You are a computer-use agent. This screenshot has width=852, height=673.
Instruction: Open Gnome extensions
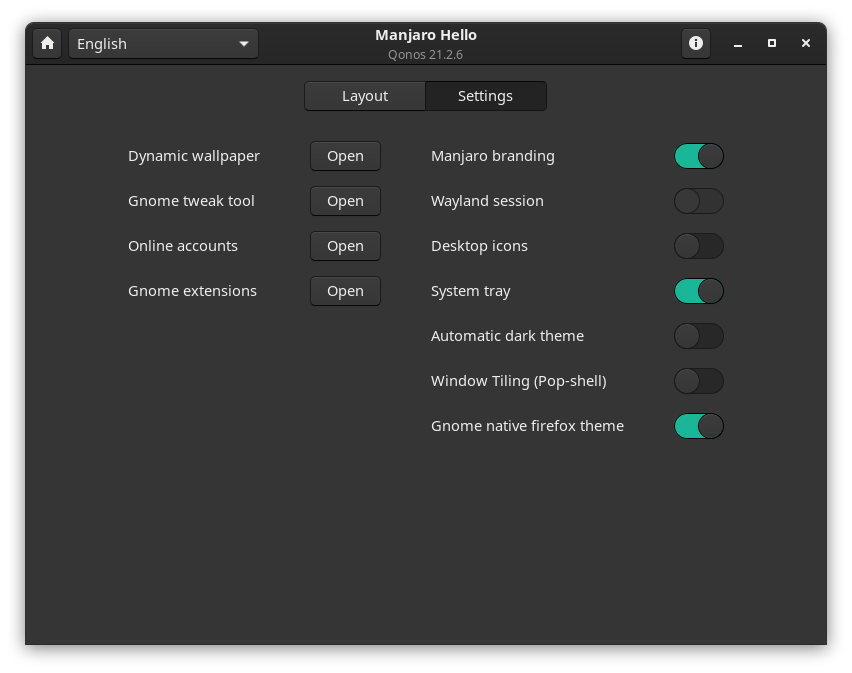tap(345, 291)
